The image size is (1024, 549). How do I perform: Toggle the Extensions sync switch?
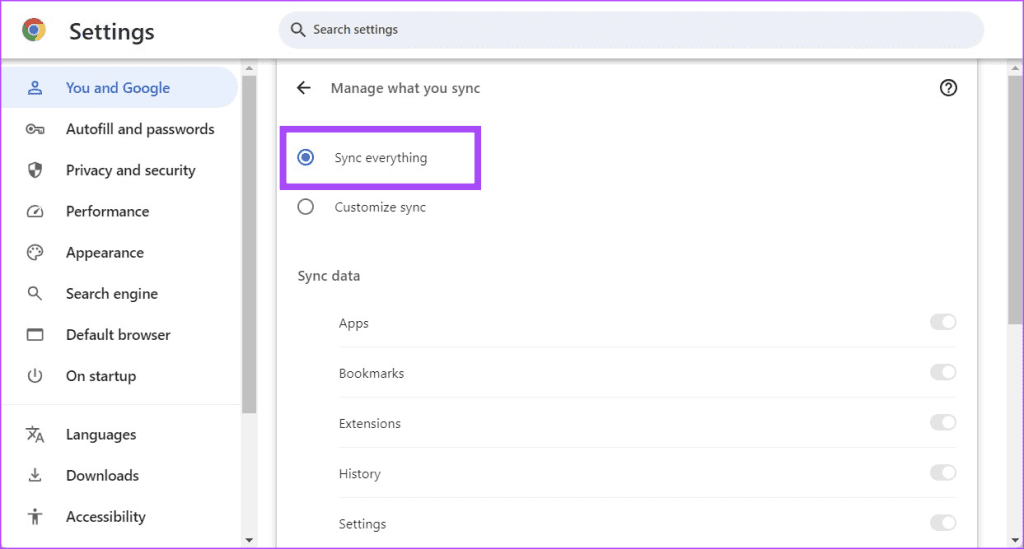point(943,422)
